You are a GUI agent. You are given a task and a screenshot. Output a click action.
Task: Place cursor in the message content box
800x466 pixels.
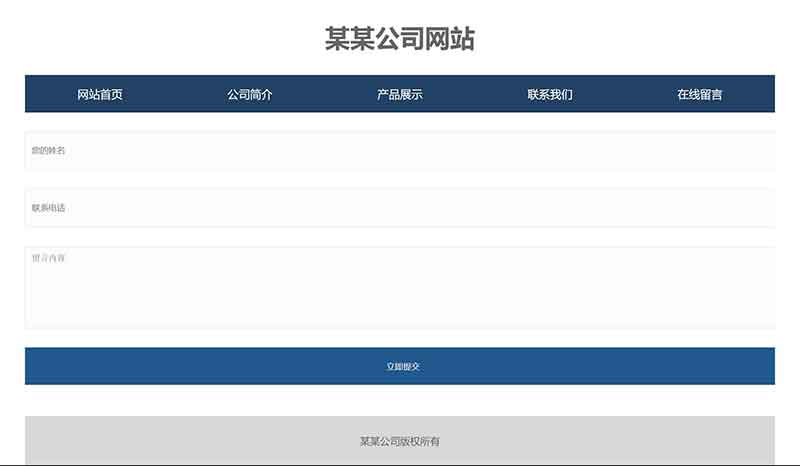(400, 288)
